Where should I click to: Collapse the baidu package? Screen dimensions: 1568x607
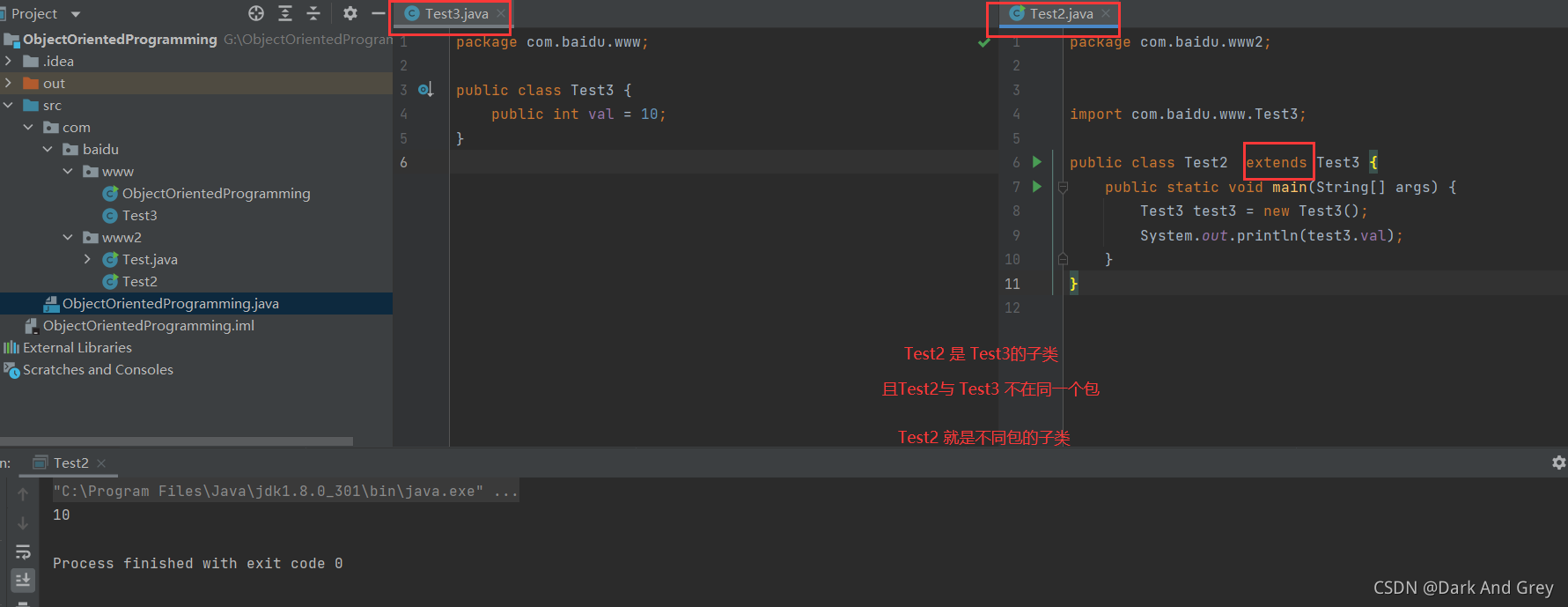click(x=48, y=149)
